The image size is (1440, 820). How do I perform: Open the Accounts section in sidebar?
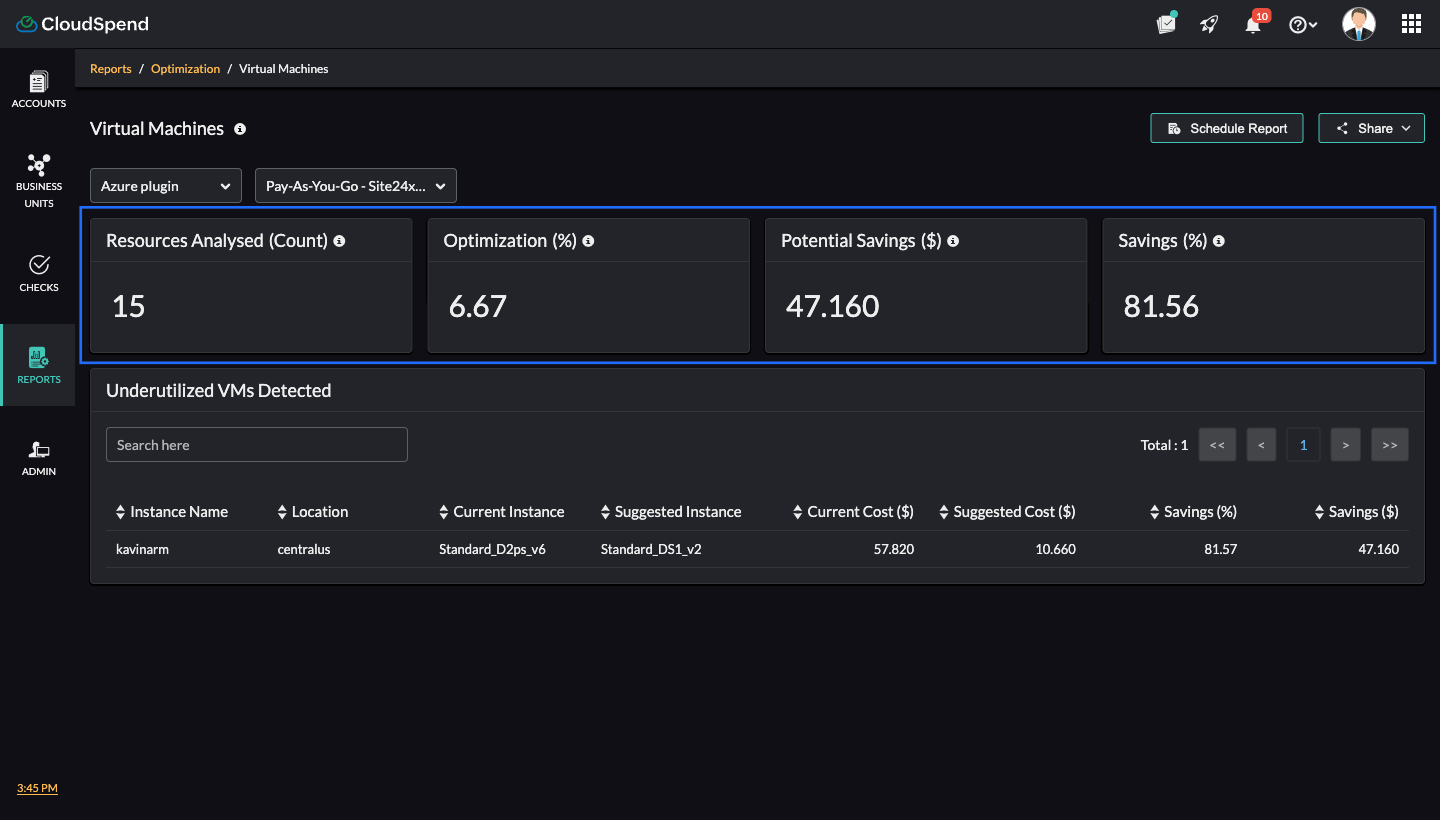(38, 90)
